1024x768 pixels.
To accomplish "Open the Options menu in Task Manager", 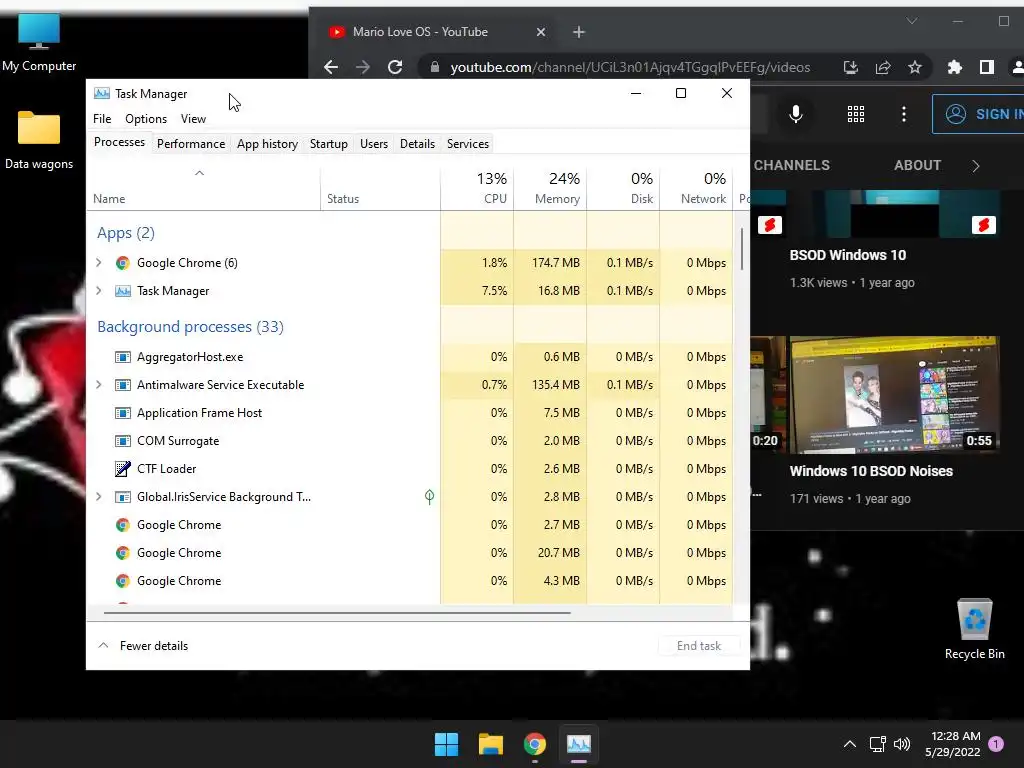I will point(146,119).
